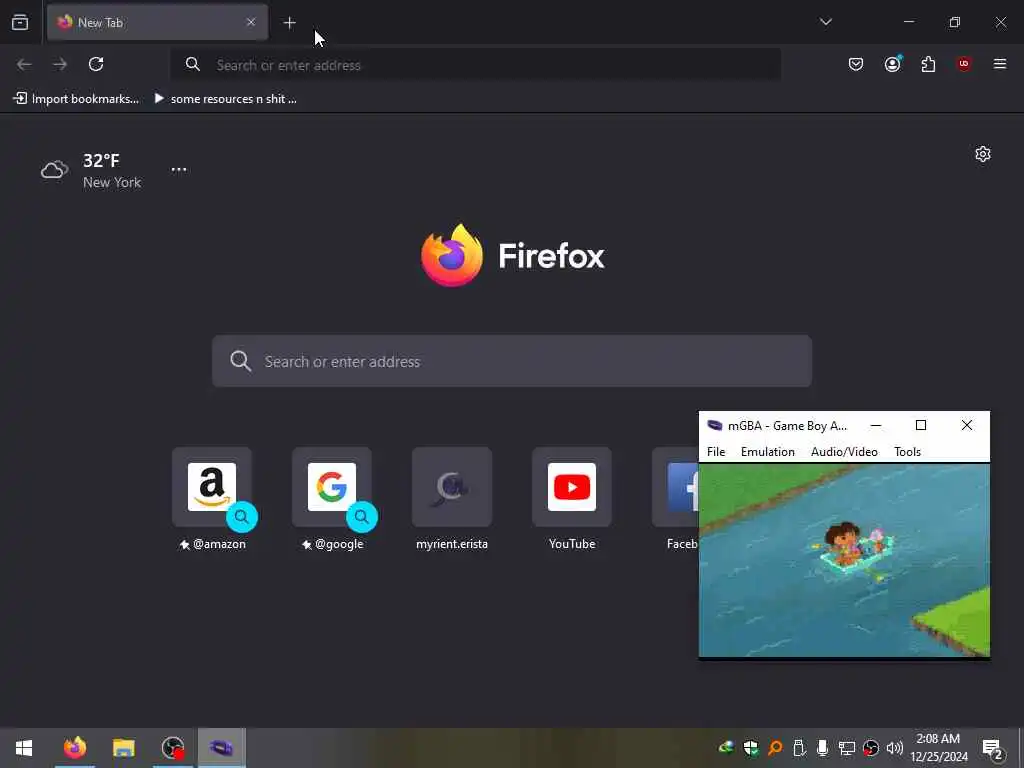Select the New Tab browser tab
Screen dimensions: 1024x768
pos(157,22)
